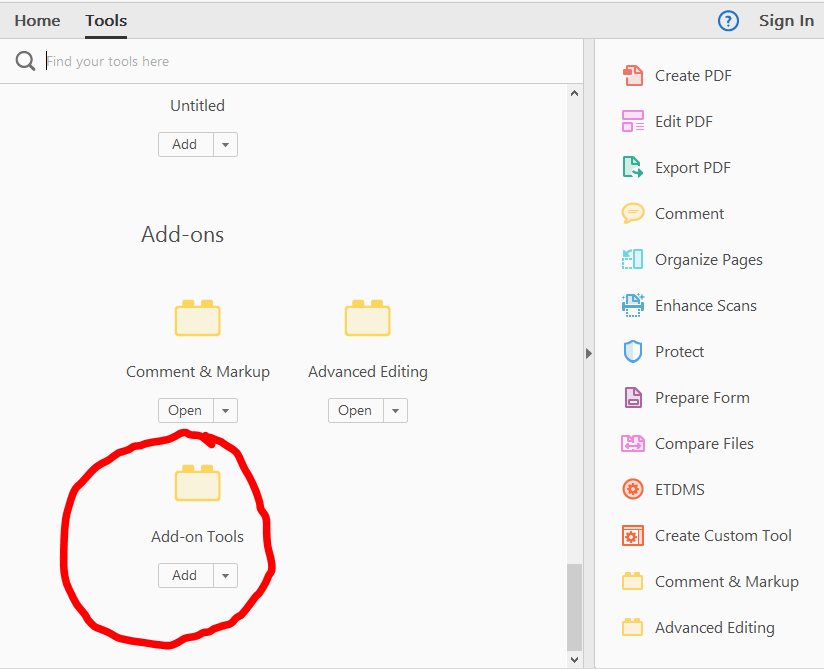Select the Tools tab
Image resolution: width=824 pixels, height=669 pixels.
point(105,20)
